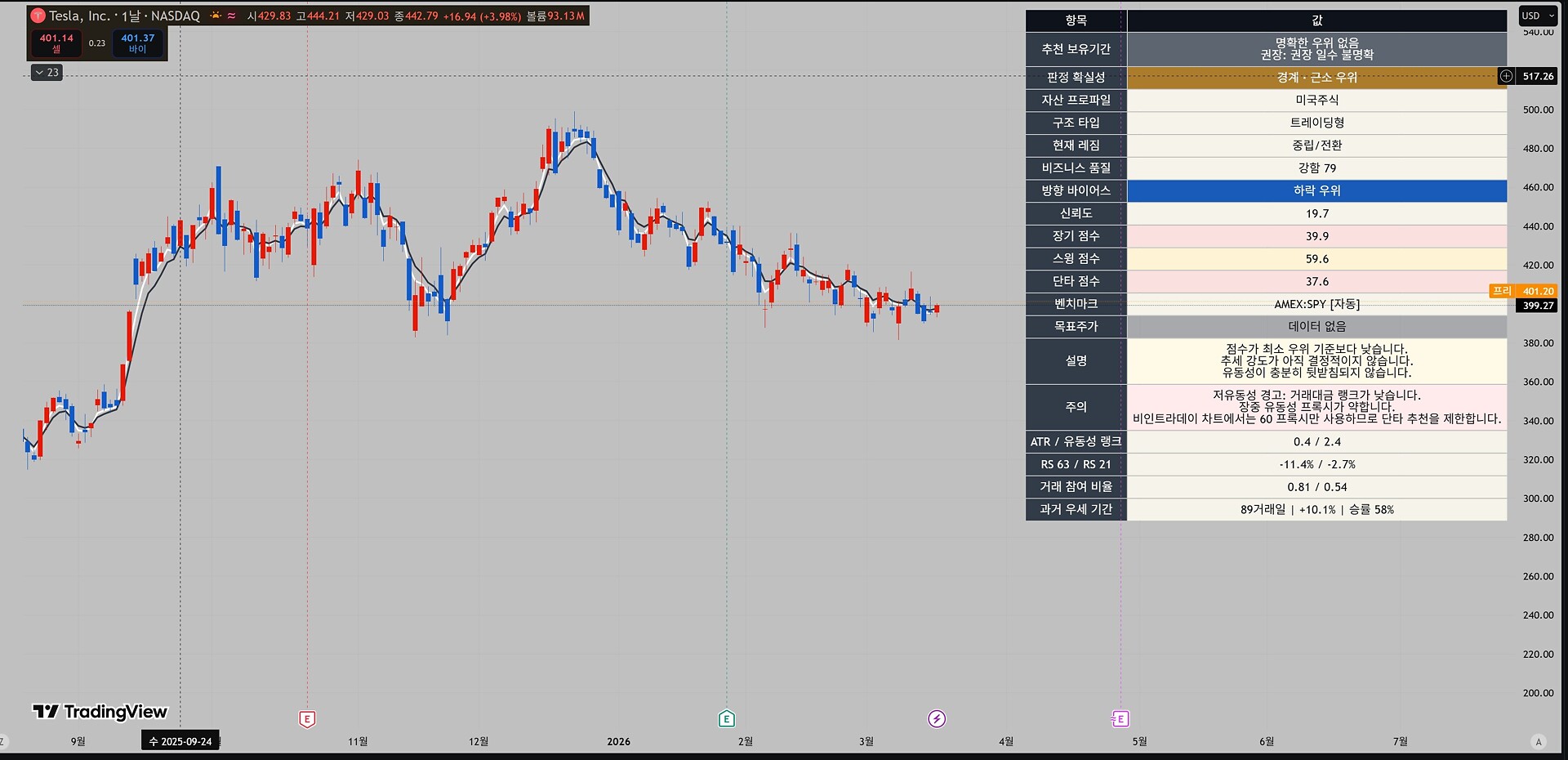Click the 강함 79 business quality value
The width and height of the screenshot is (1568, 760).
pos(1316,168)
